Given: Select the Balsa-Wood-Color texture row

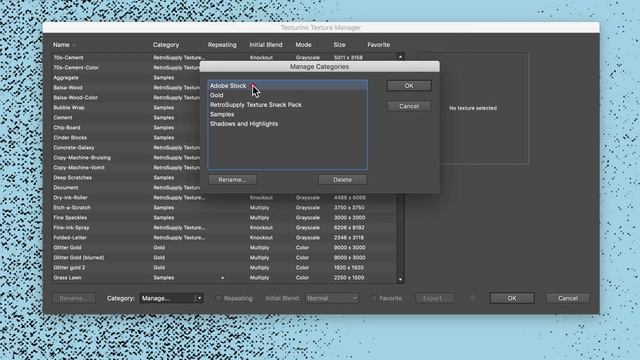Looking at the screenshot, I should [224, 98].
